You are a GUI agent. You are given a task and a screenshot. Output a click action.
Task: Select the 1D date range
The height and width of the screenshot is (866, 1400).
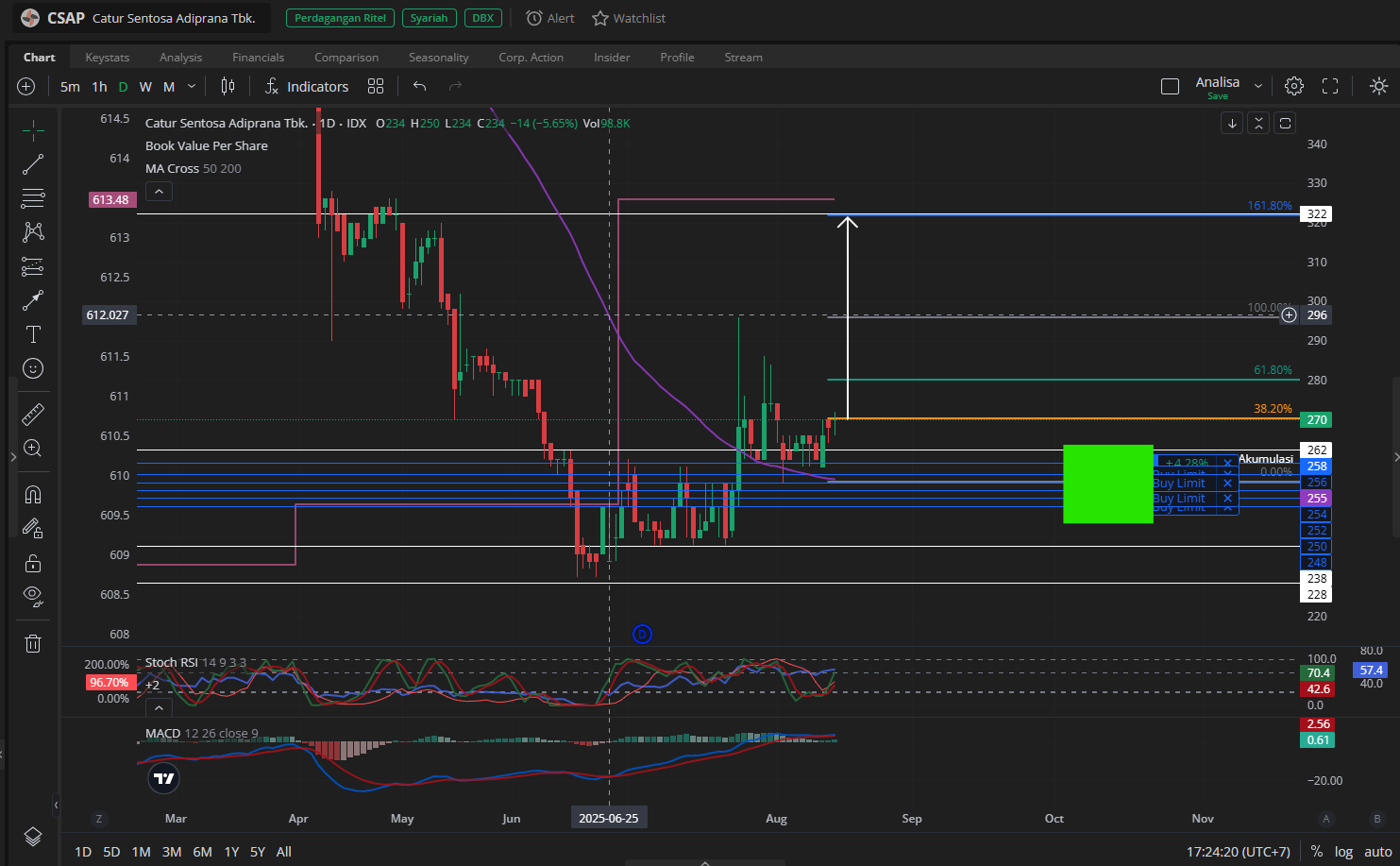pos(83,852)
